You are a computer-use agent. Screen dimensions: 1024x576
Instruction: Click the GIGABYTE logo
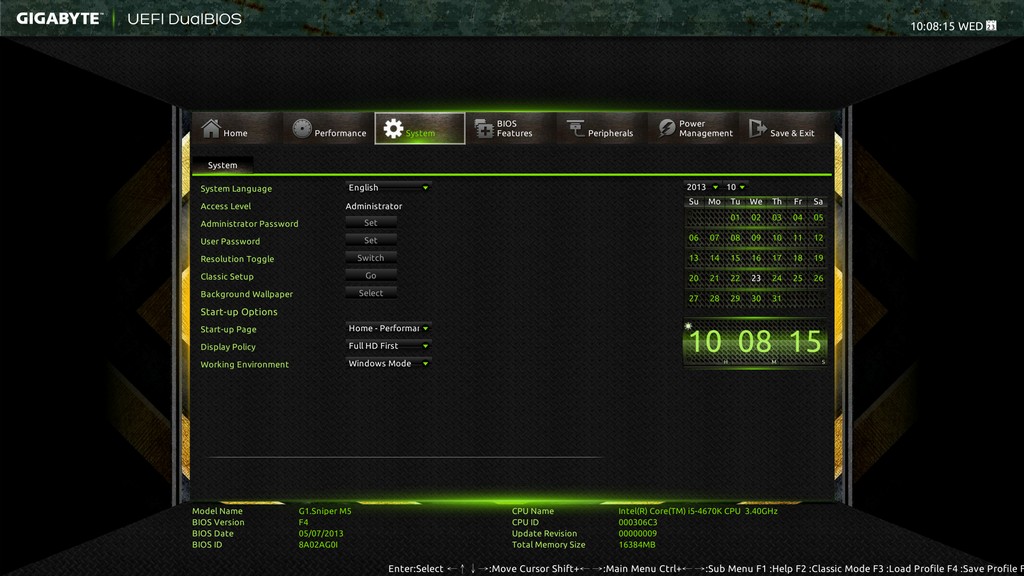pyautogui.click(x=59, y=19)
